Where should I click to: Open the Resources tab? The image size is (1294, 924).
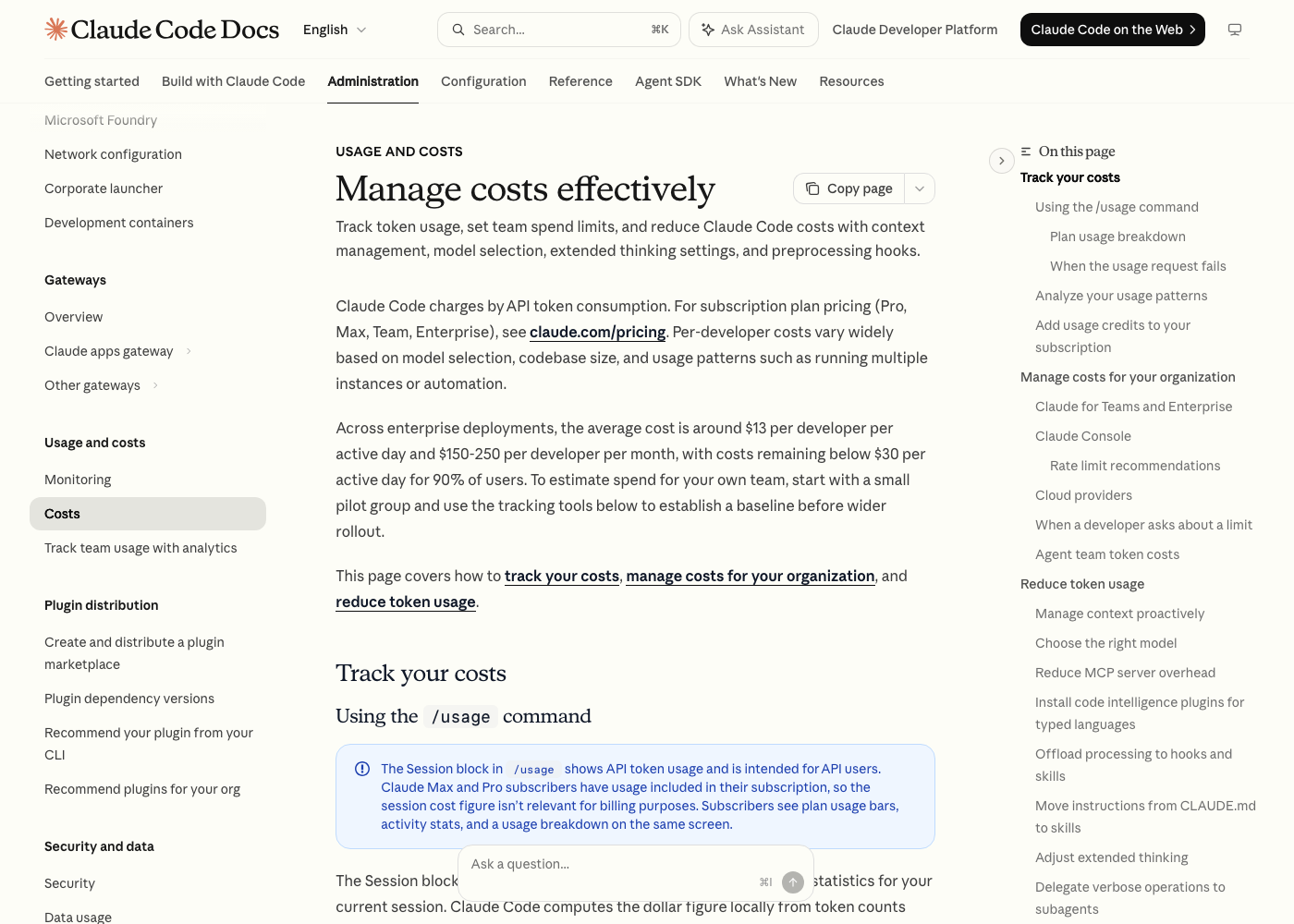tap(851, 81)
